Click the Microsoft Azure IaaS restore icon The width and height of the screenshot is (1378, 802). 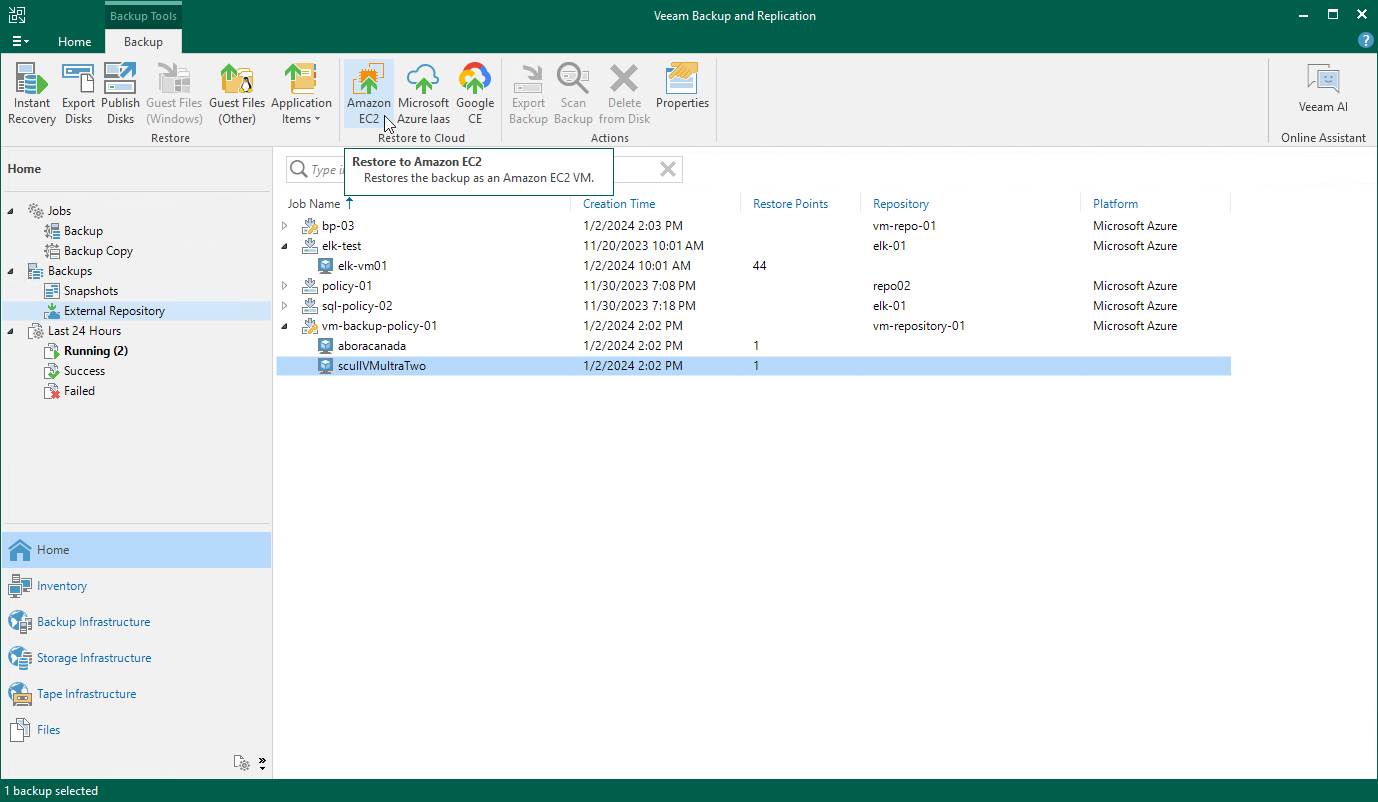coord(423,94)
